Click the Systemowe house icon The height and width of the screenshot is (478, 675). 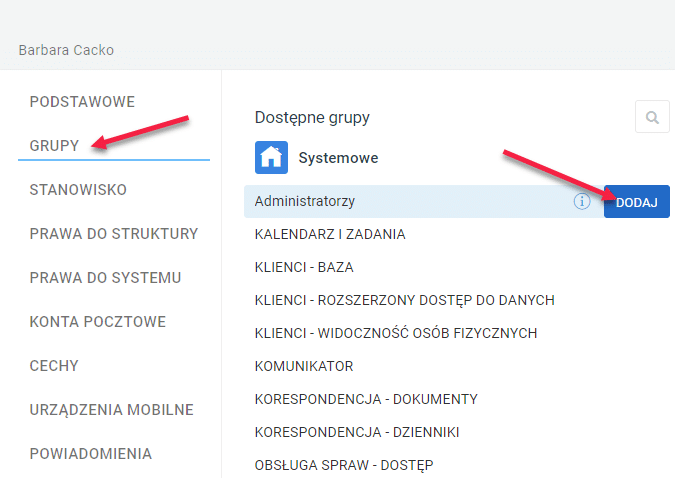(x=271, y=158)
